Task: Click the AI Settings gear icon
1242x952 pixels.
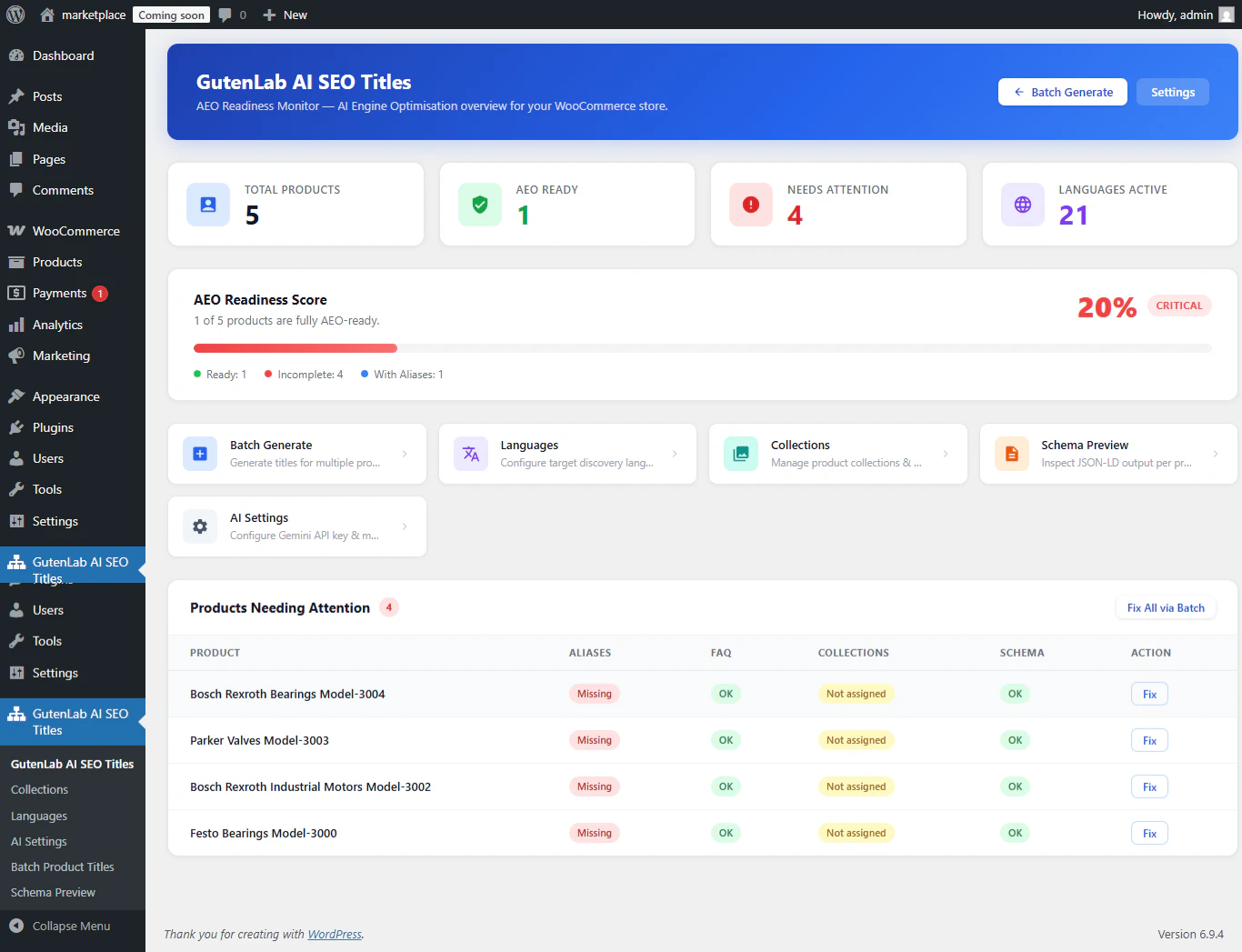Action: (199, 526)
